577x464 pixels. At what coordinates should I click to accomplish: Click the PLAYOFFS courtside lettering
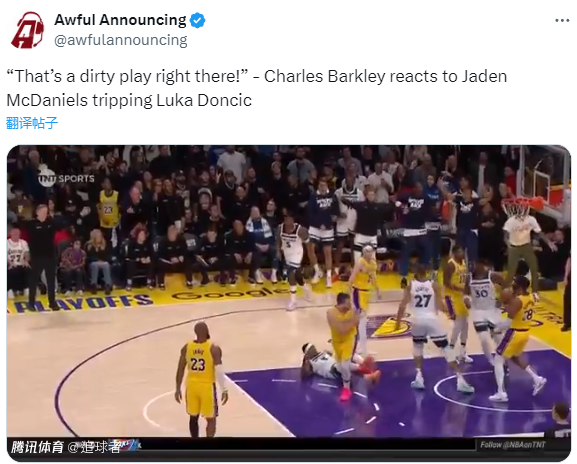[x=83, y=302]
